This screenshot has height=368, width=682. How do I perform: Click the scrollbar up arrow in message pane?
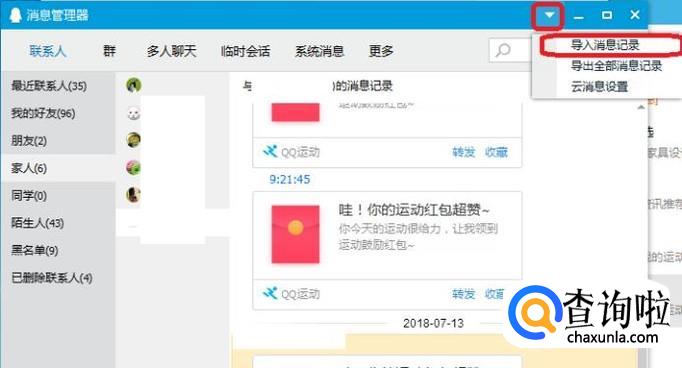coord(641,107)
